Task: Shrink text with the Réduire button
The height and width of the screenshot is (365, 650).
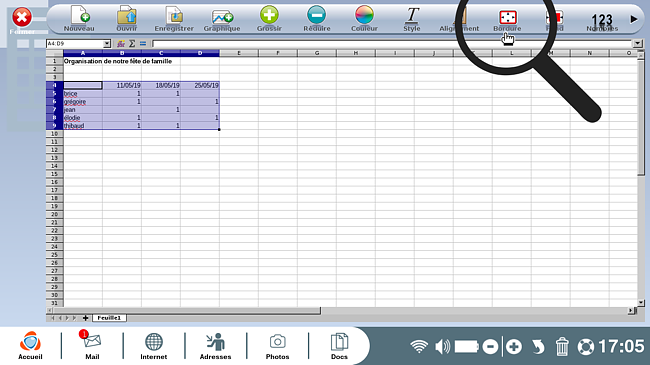Action: [317, 19]
